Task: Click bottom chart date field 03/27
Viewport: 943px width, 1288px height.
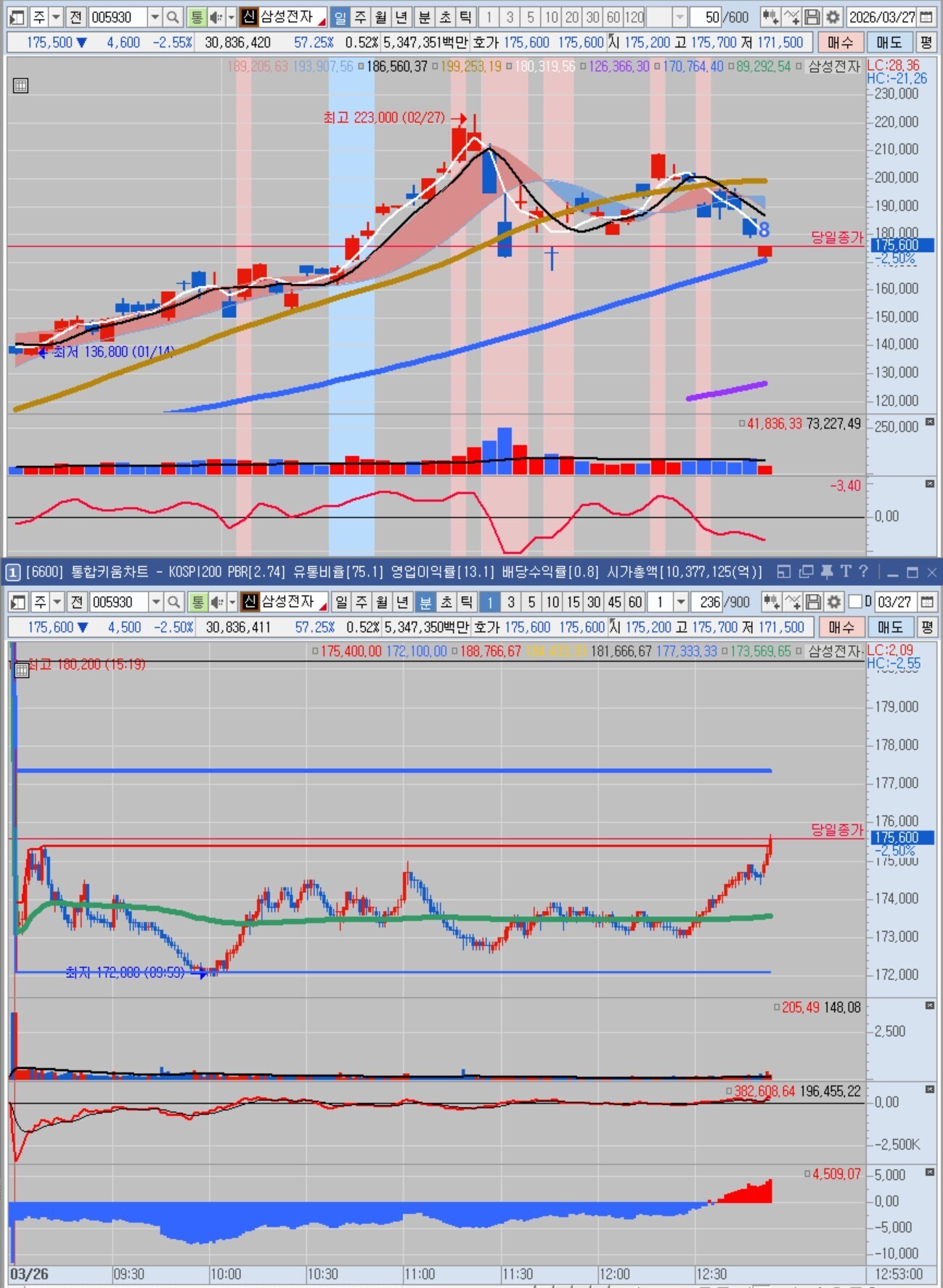Action: [x=895, y=602]
